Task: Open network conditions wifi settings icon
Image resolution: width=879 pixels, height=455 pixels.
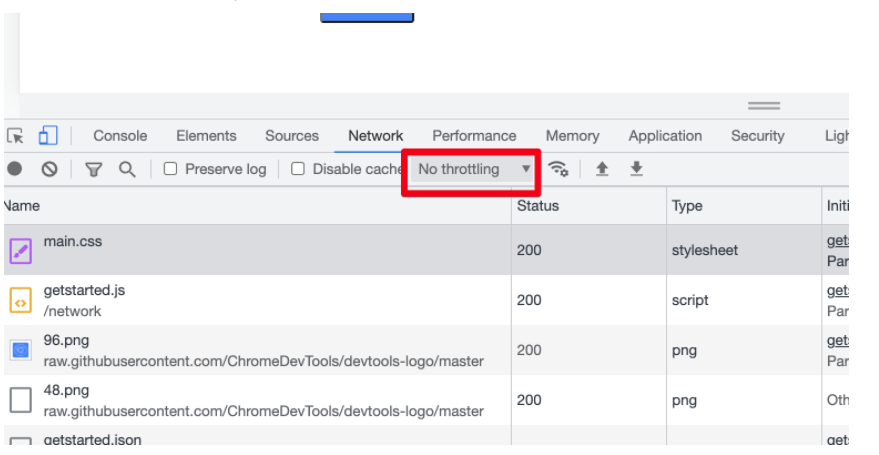Action: coord(558,169)
